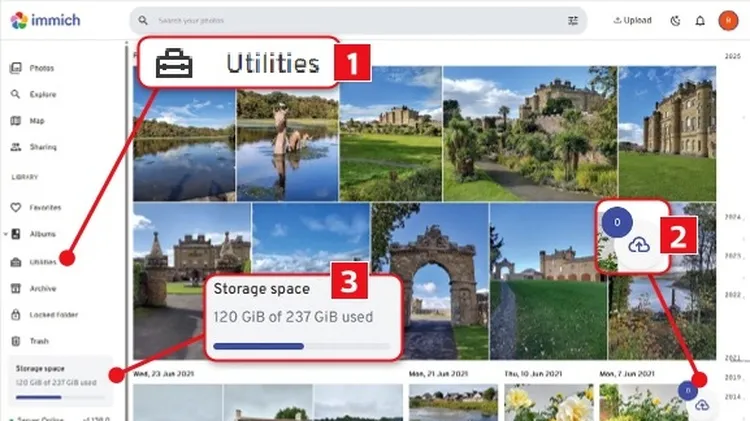The height and width of the screenshot is (421, 750).
Task: Open the yellow roses photo
Action: click(x=549, y=402)
